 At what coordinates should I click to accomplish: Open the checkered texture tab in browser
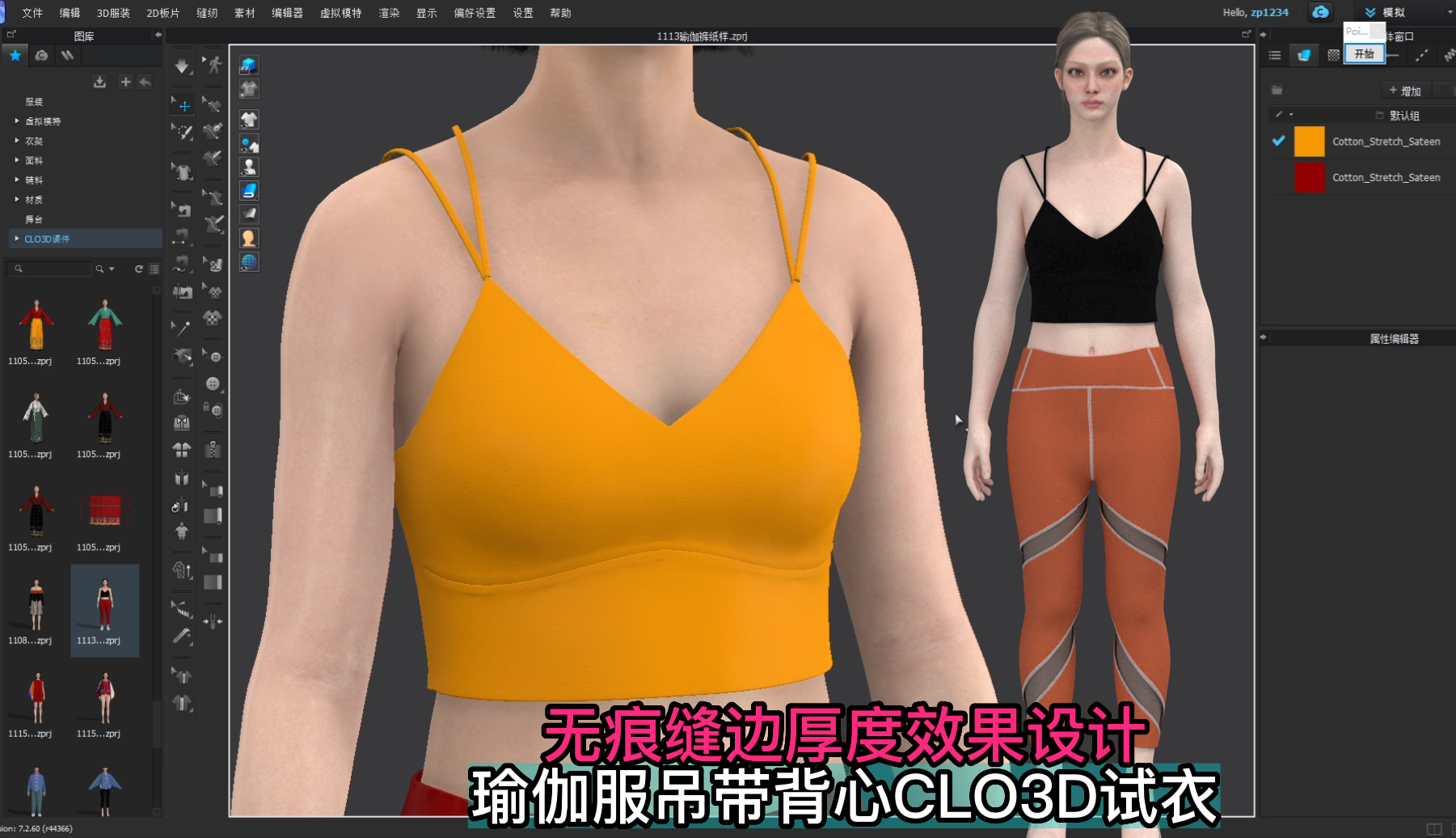click(1333, 55)
